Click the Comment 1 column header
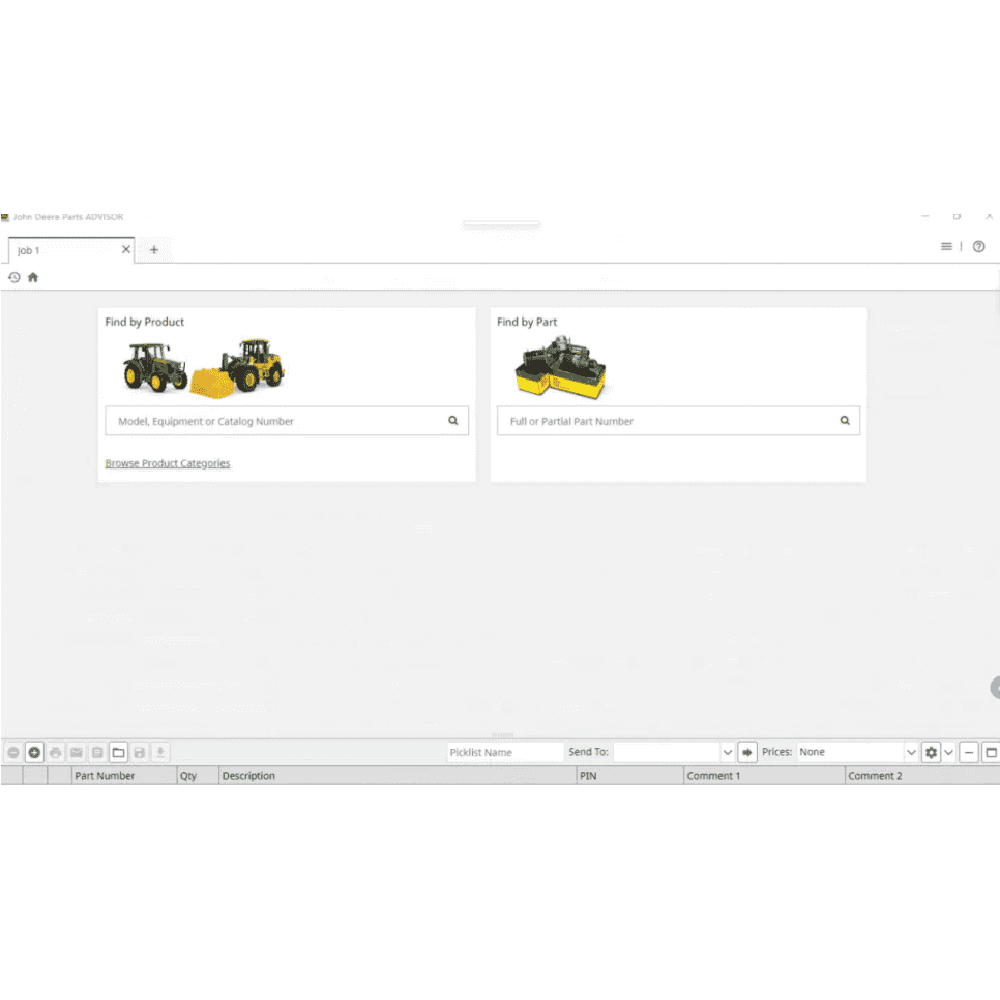 pos(764,776)
